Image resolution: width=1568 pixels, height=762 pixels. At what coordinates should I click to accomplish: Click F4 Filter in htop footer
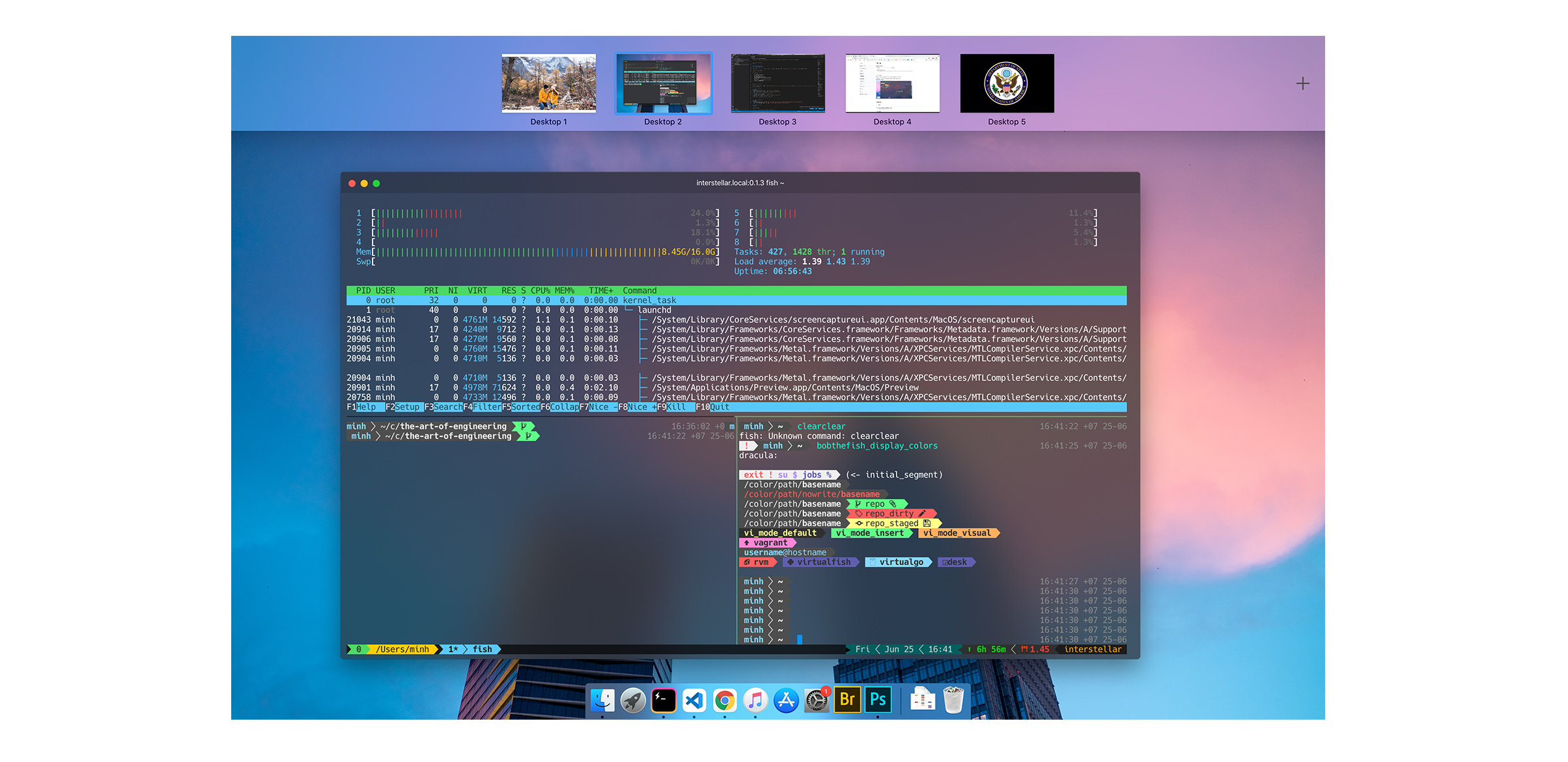(483, 407)
